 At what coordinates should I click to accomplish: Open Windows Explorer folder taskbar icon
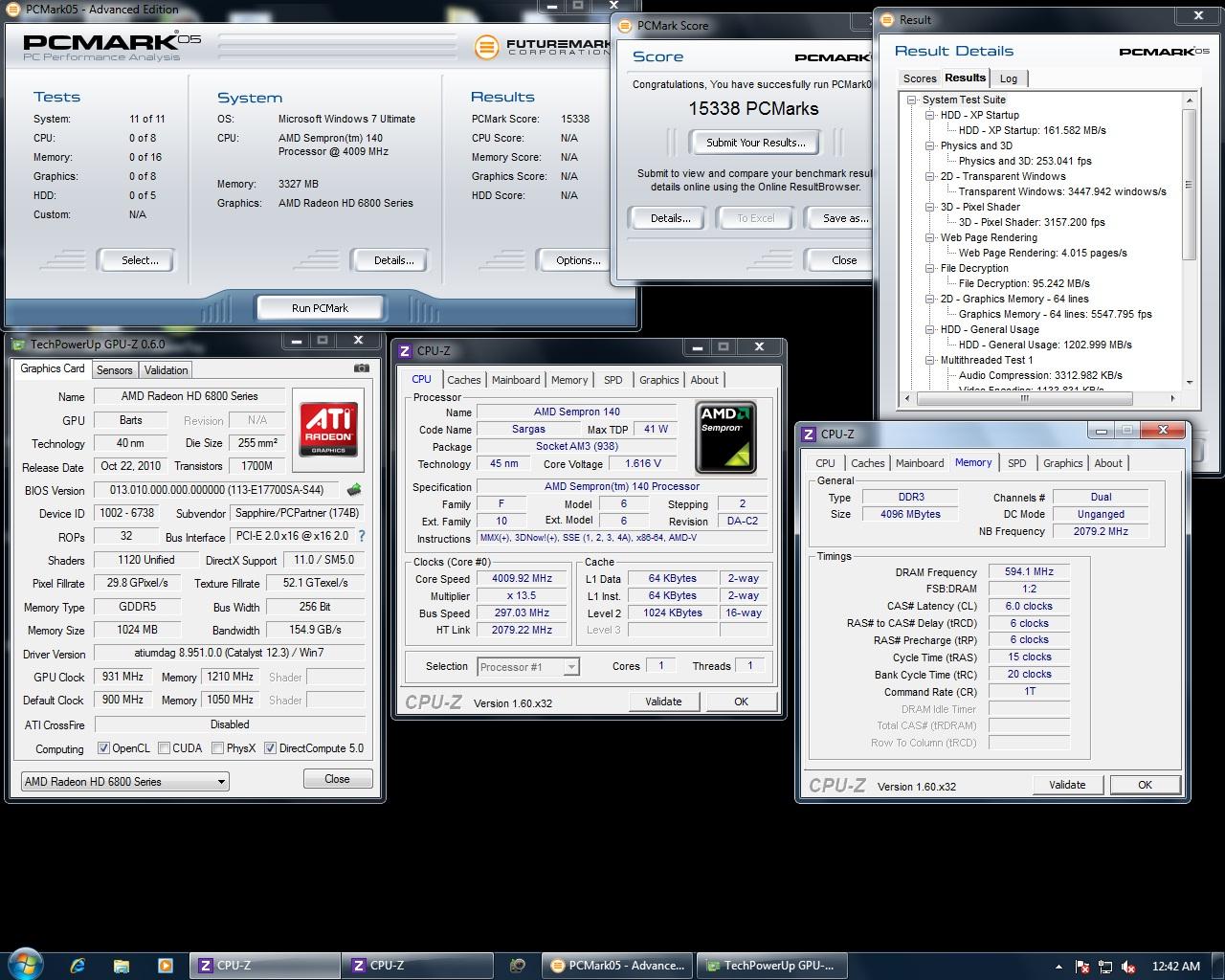[122, 966]
